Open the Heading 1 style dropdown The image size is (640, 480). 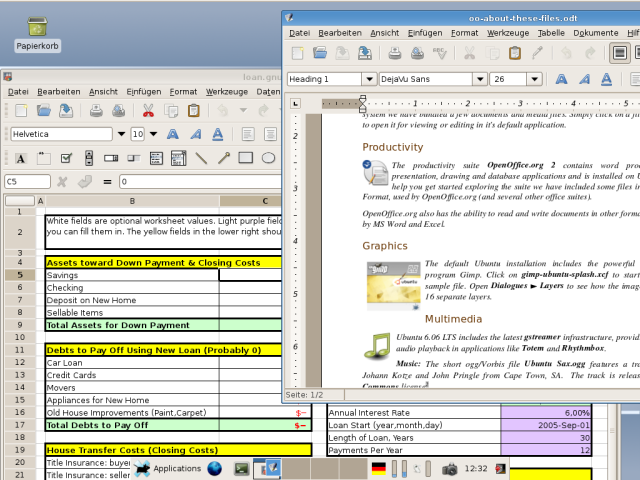coord(369,79)
